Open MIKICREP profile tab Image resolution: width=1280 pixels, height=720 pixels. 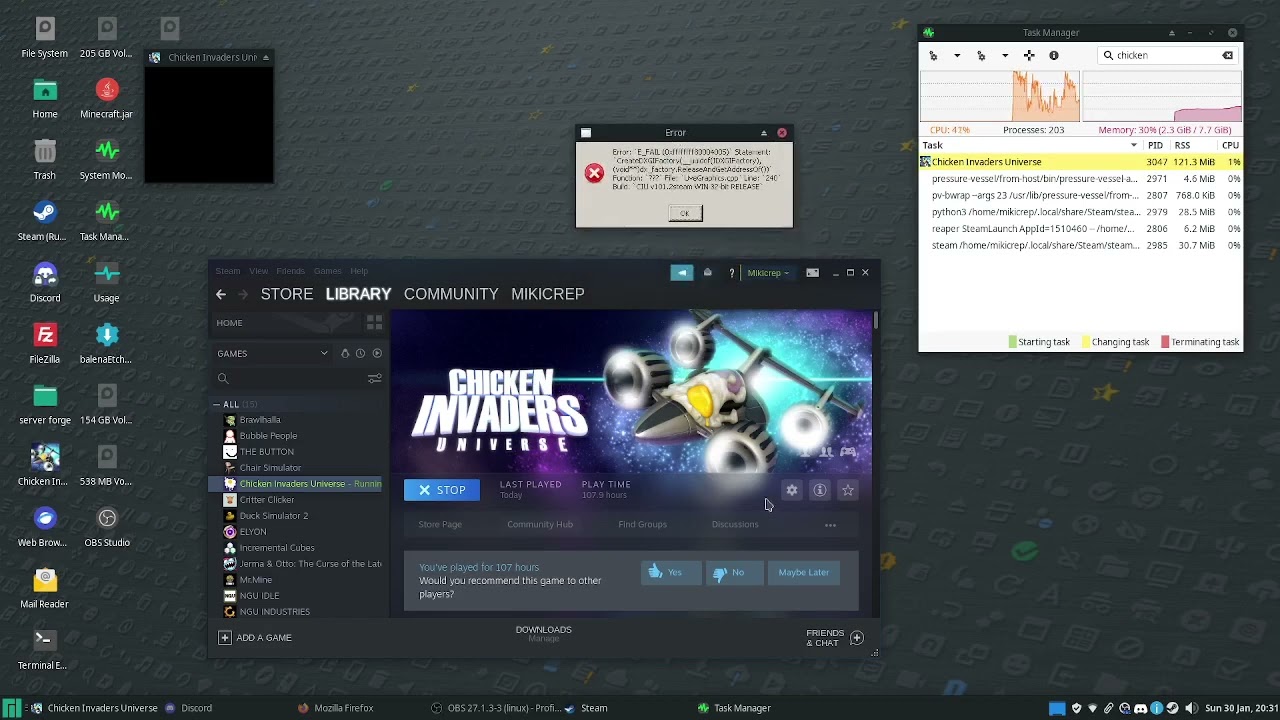click(548, 294)
